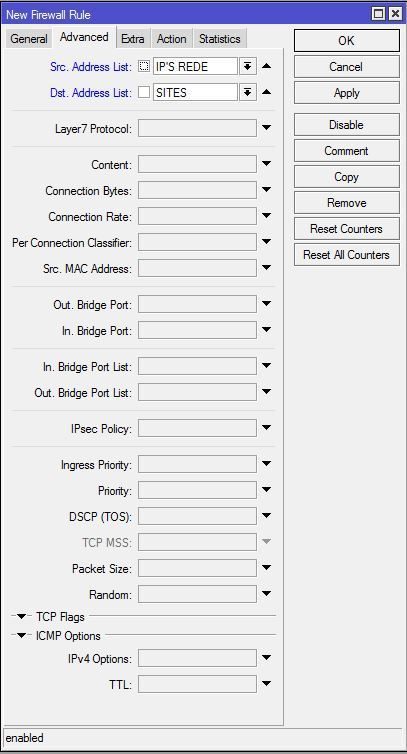The image size is (407, 754).
Task: Expand the Content field arrow
Action: click(x=266, y=164)
